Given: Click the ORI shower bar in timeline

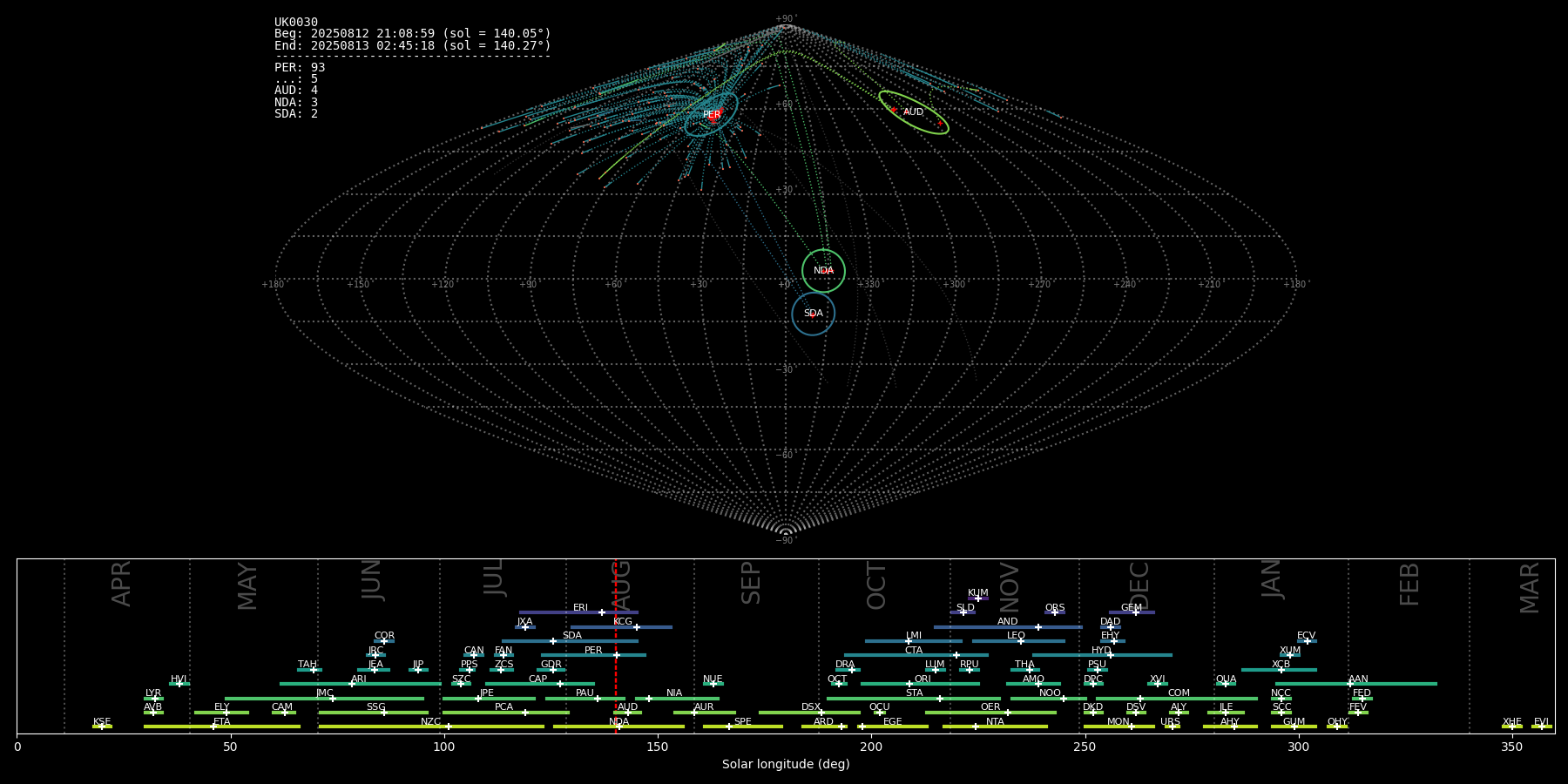Looking at the screenshot, I should point(920,684).
